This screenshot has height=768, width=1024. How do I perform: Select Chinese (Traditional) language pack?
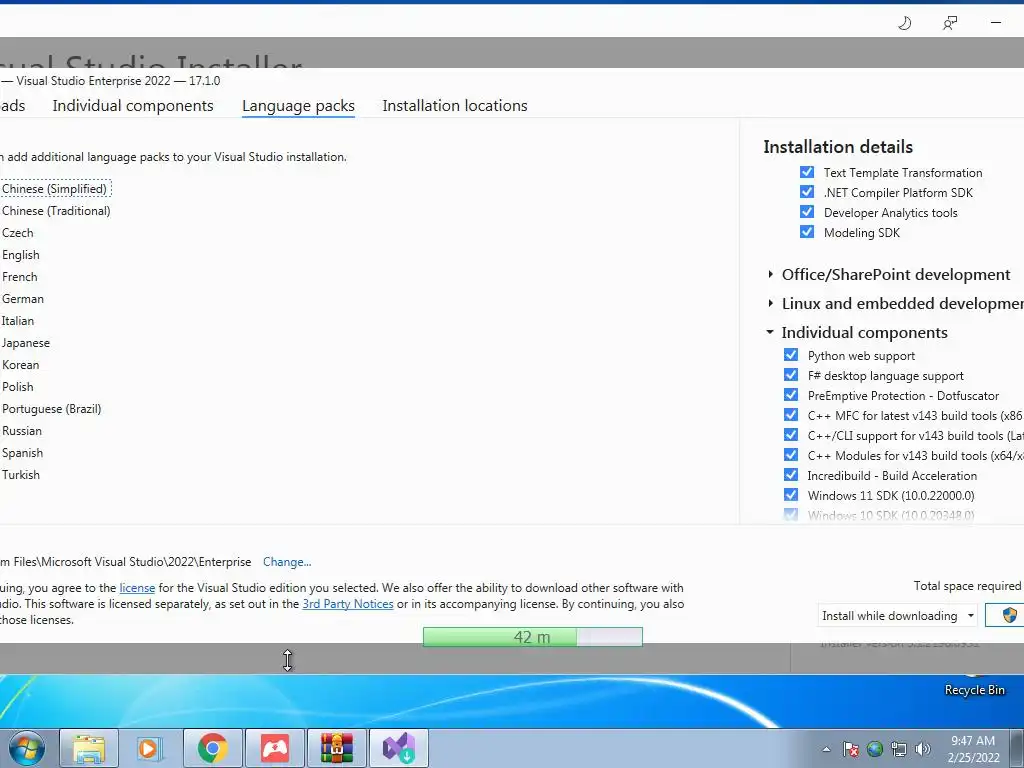click(x=56, y=211)
